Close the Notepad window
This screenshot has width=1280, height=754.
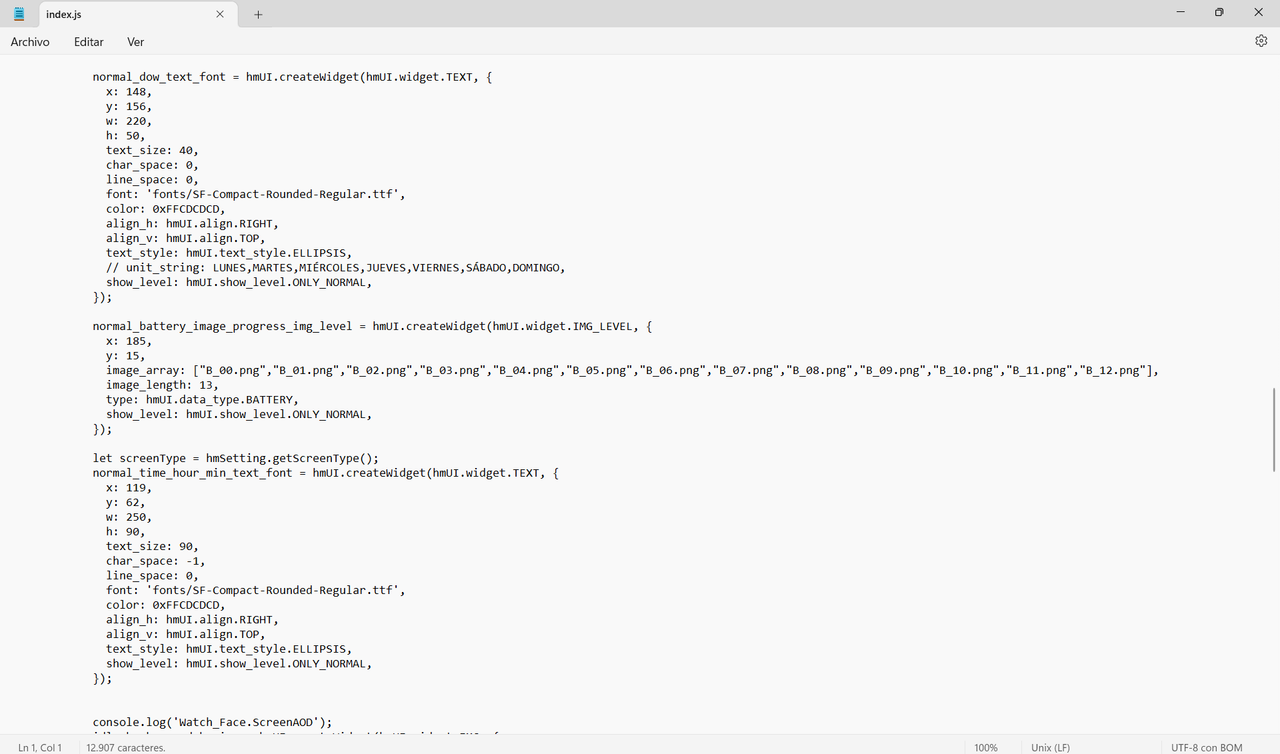pyautogui.click(x=1259, y=13)
